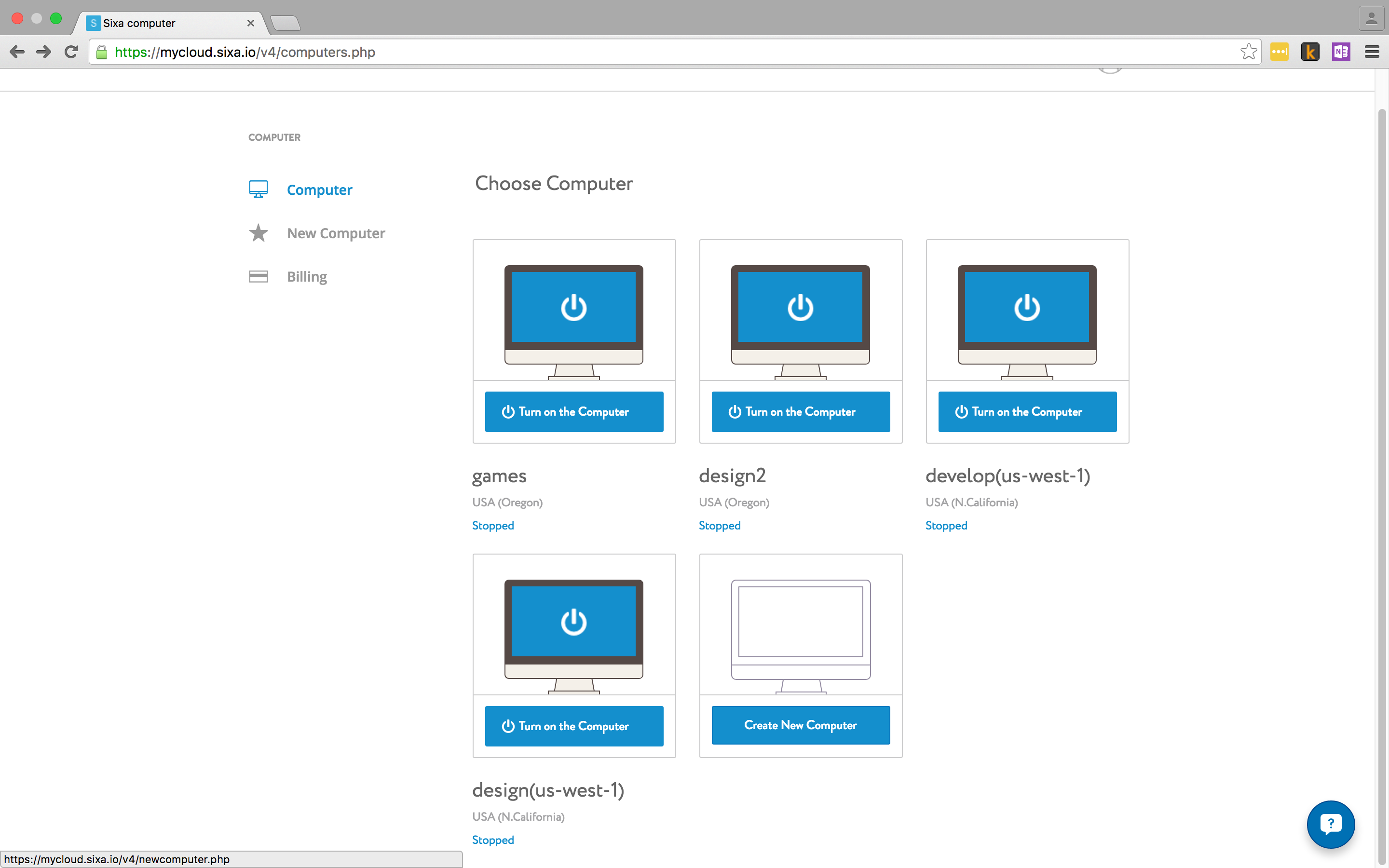
Task: Turn on the design2 computer
Action: click(800, 412)
